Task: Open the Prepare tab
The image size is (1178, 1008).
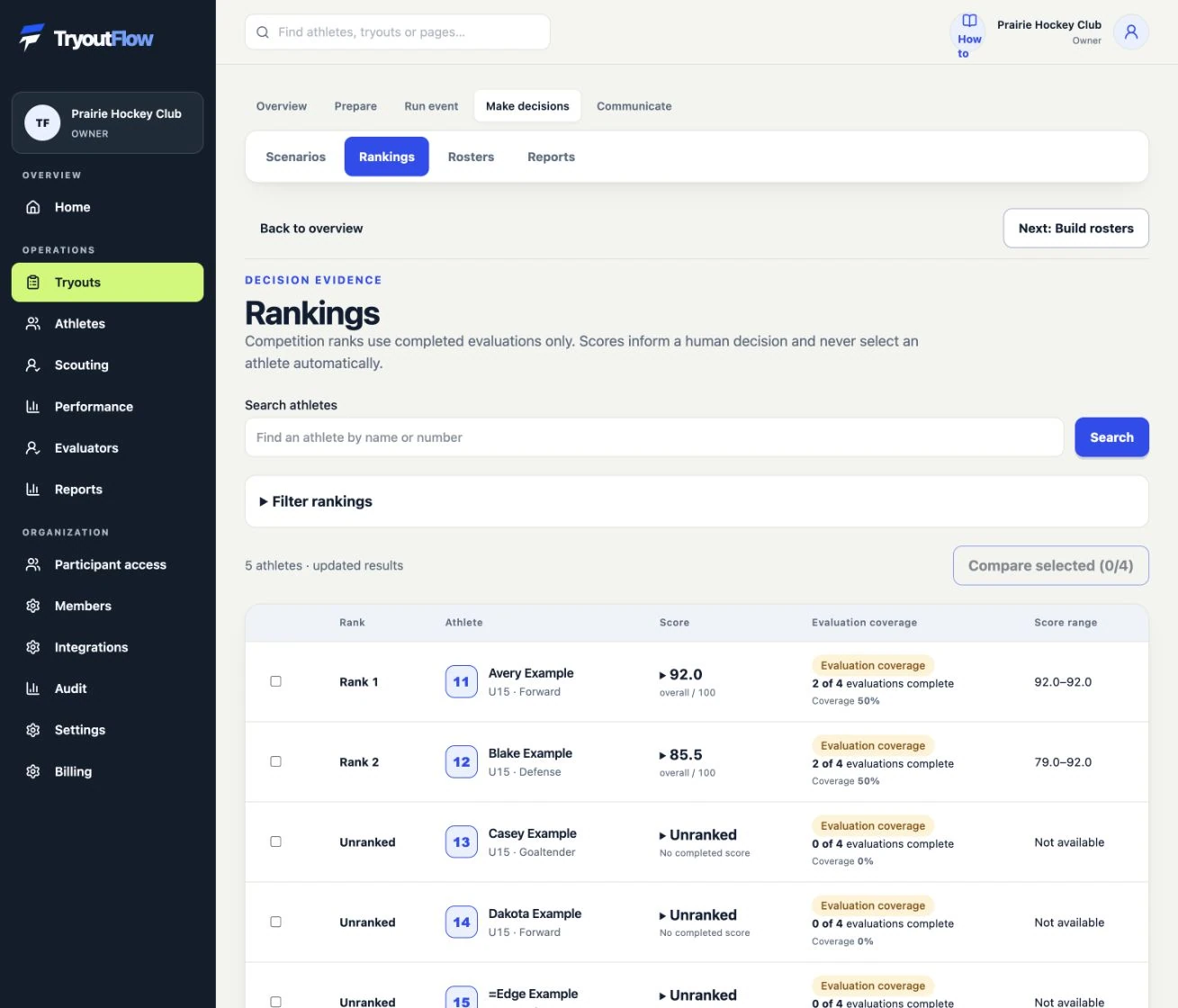Action: coord(355,106)
